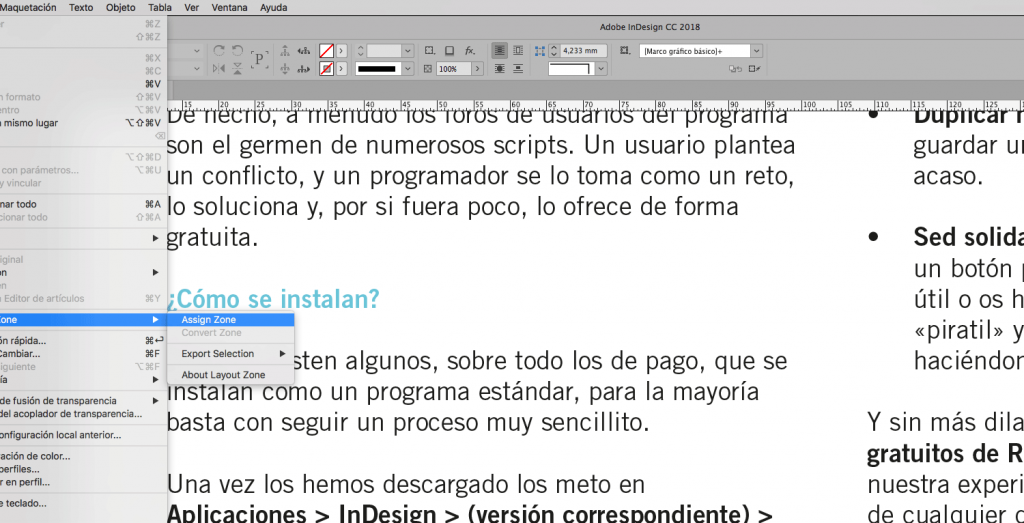The image size is (1024, 523).
Task: Open the Objeto menu
Action: 121,7
